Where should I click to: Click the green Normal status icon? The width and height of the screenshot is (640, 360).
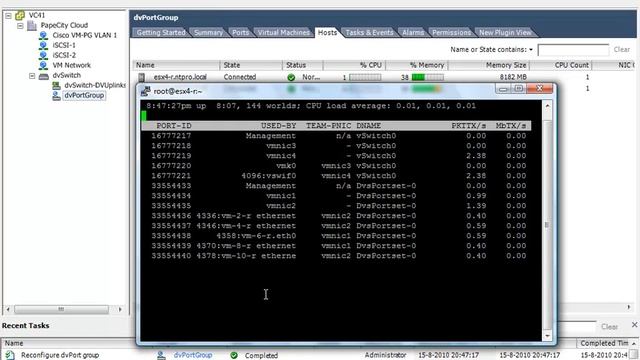coord(291,77)
